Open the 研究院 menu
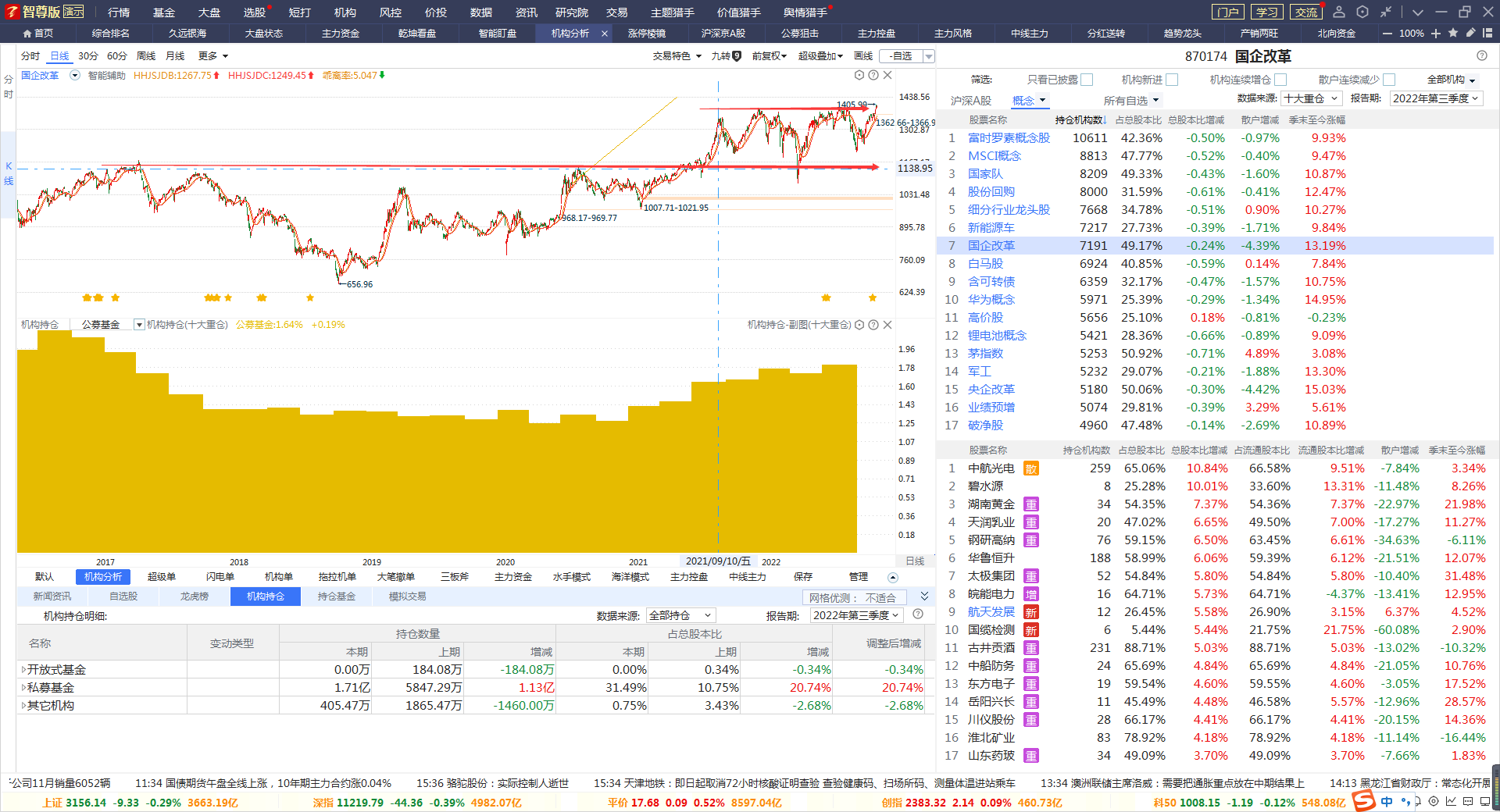The image size is (1500, 812). click(572, 12)
